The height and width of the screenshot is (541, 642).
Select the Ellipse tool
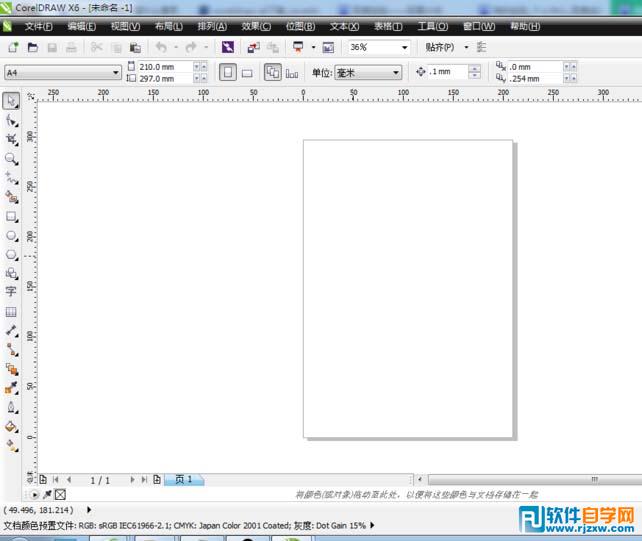click(11, 236)
